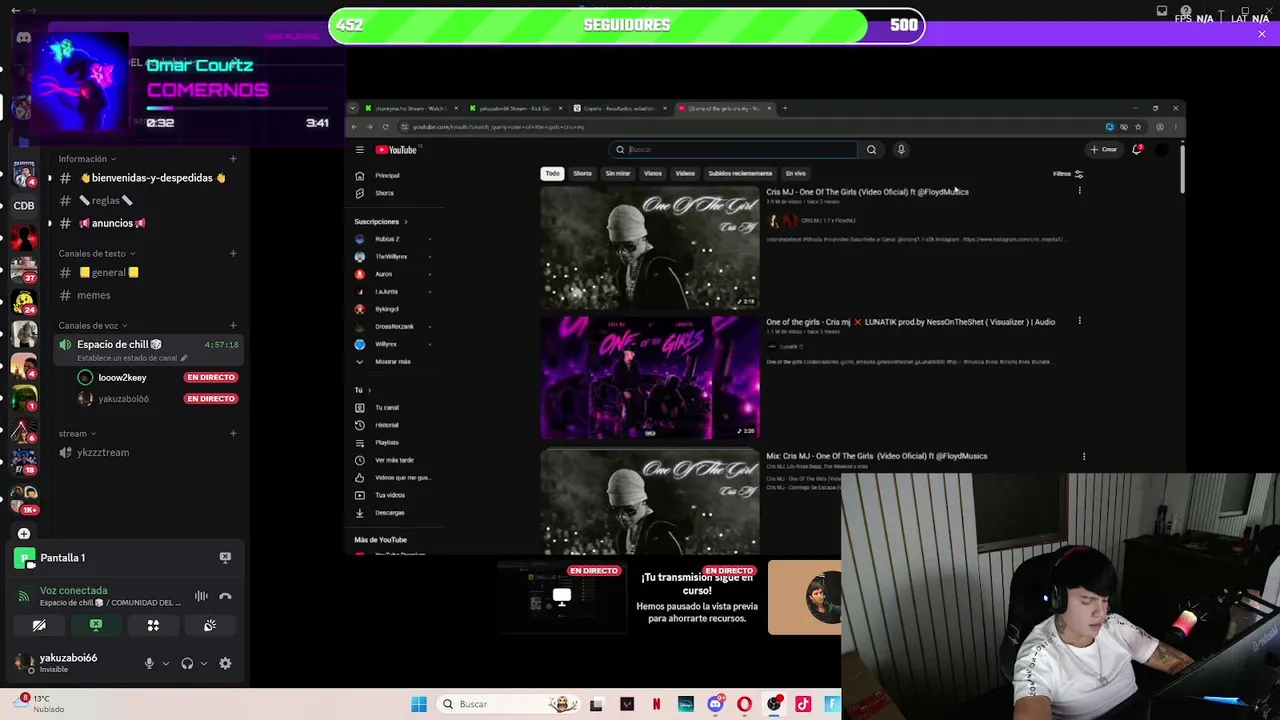Image resolution: width=1280 pixels, height=720 pixels.
Task: Select the Todo filter chip
Action: click(552, 174)
